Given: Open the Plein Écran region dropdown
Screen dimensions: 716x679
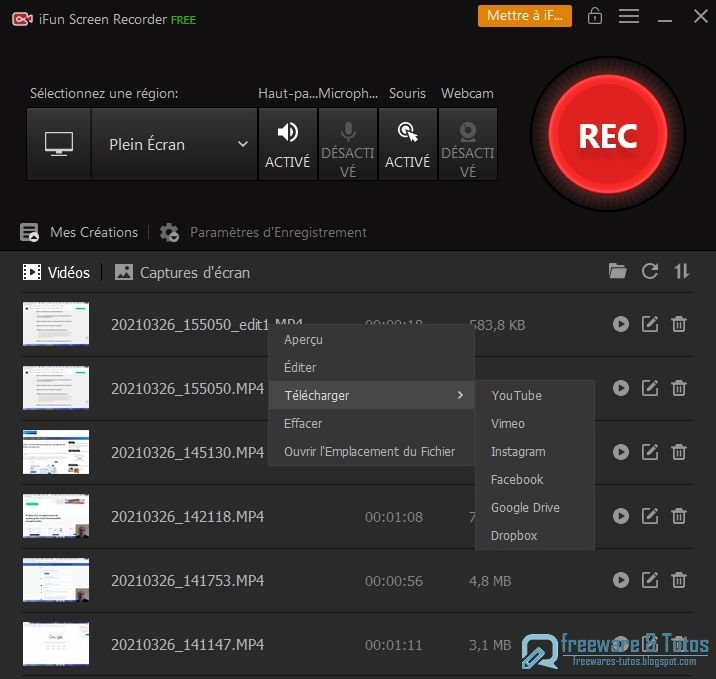Looking at the screenshot, I should click(x=174, y=144).
